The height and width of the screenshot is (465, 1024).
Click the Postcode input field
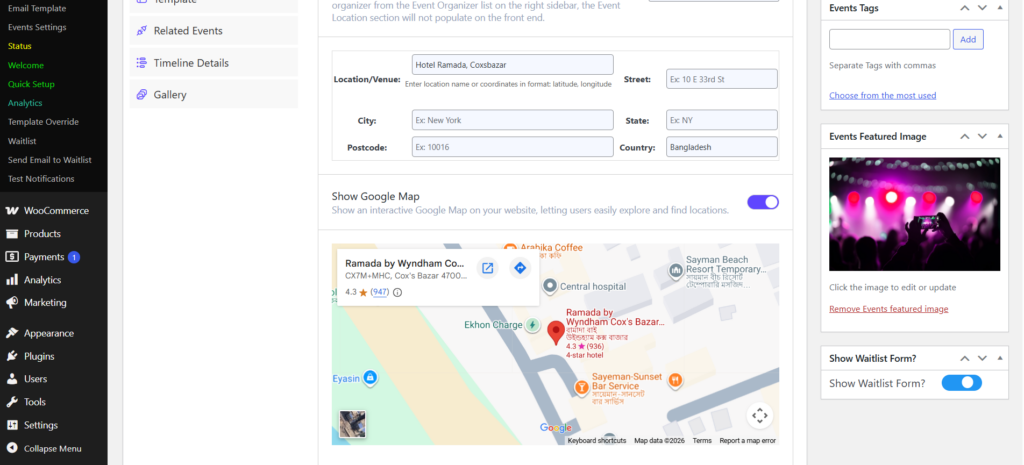[513, 147]
